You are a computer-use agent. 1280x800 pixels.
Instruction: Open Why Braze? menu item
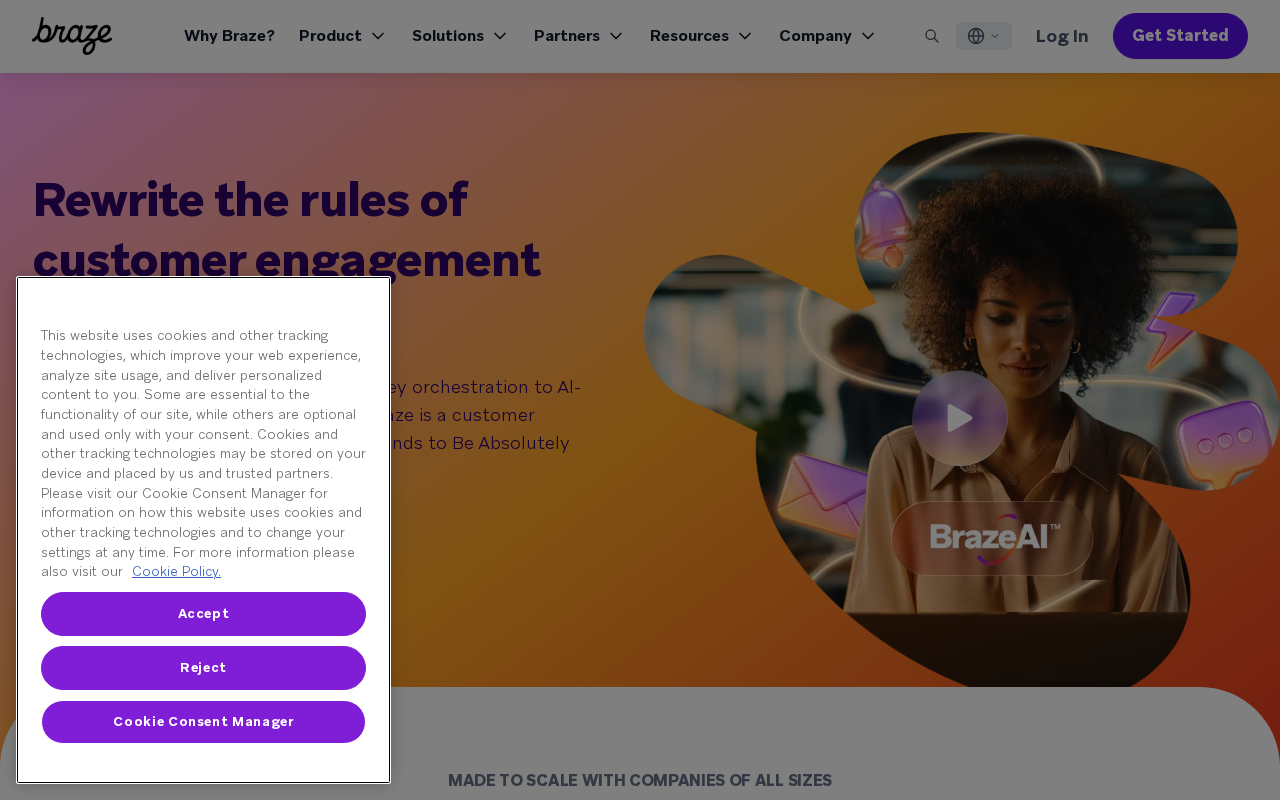click(229, 36)
